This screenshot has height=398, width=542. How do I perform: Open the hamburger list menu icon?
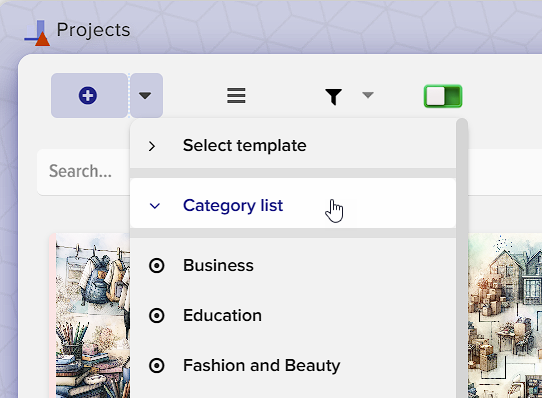pyautogui.click(x=236, y=95)
